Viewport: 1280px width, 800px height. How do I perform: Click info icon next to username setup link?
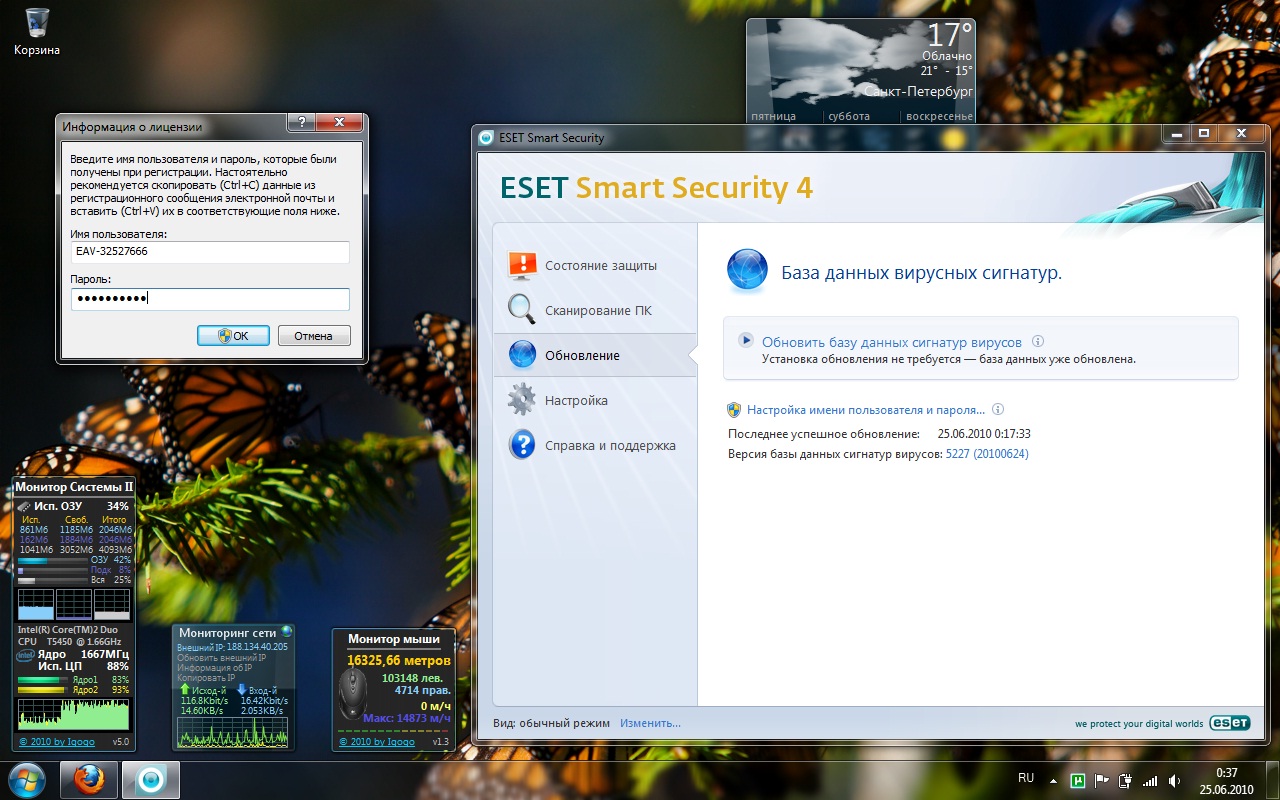997,410
